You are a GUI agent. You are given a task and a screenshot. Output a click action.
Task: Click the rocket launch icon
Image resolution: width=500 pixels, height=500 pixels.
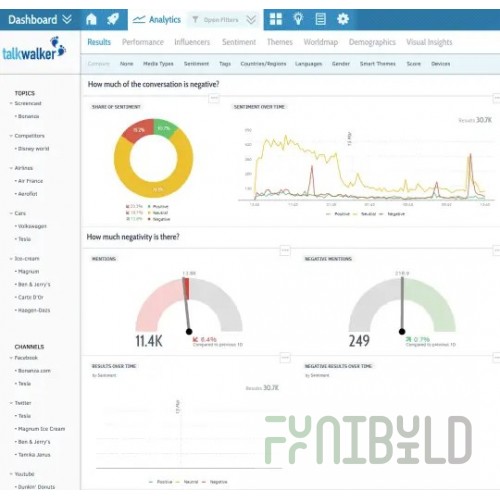(x=113, y=19)
